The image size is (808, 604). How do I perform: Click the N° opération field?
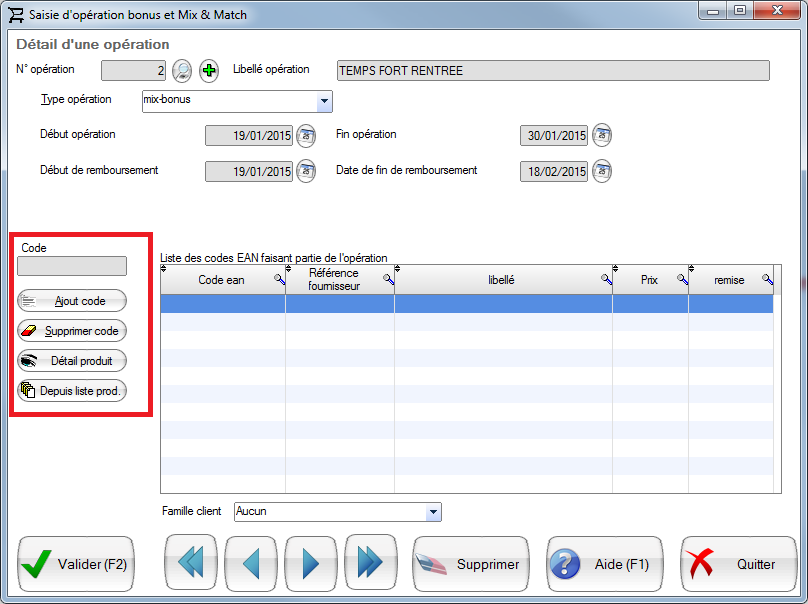click(x=133, y=71)
